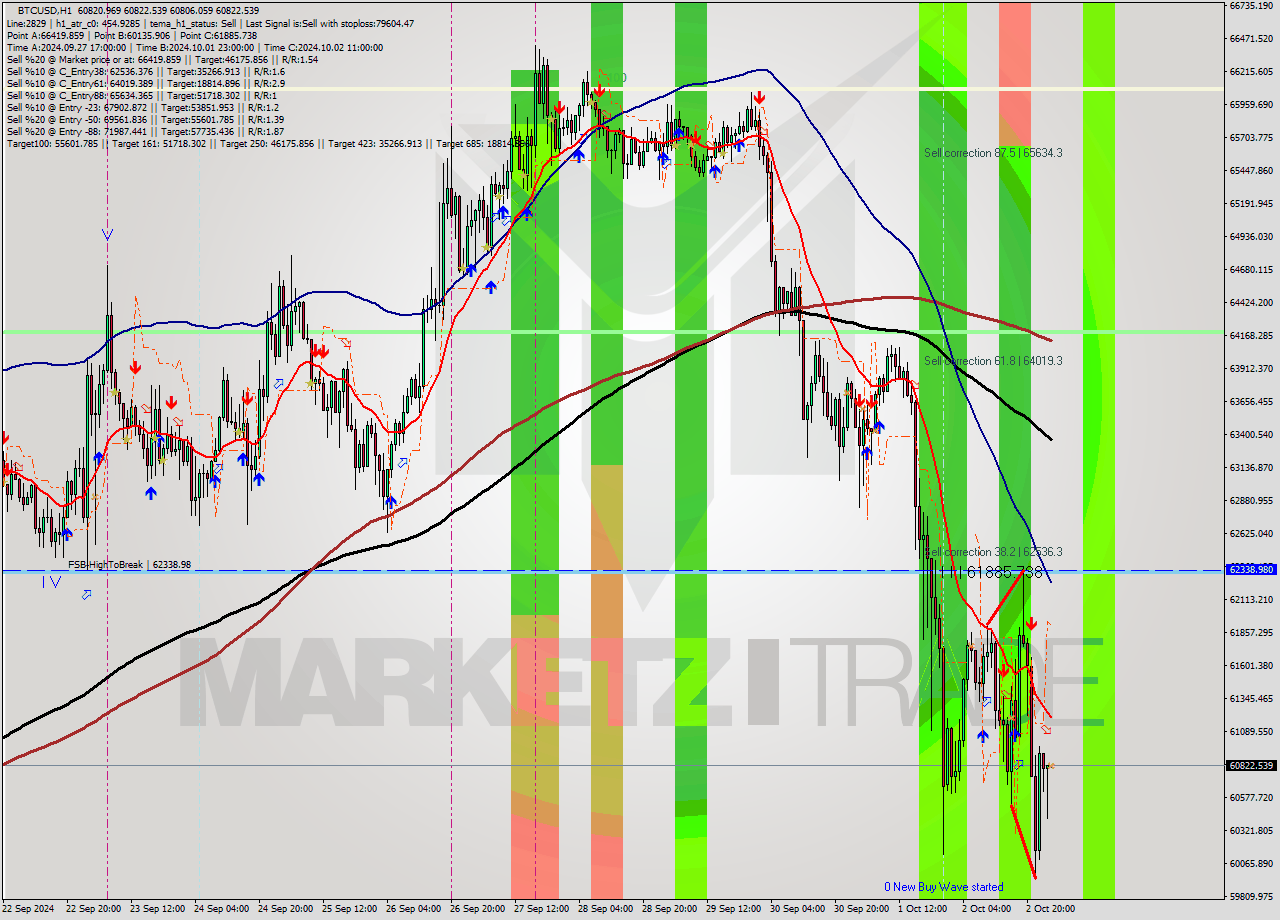Click time axis label '29 Sep 12:00'

pos(733,909)
